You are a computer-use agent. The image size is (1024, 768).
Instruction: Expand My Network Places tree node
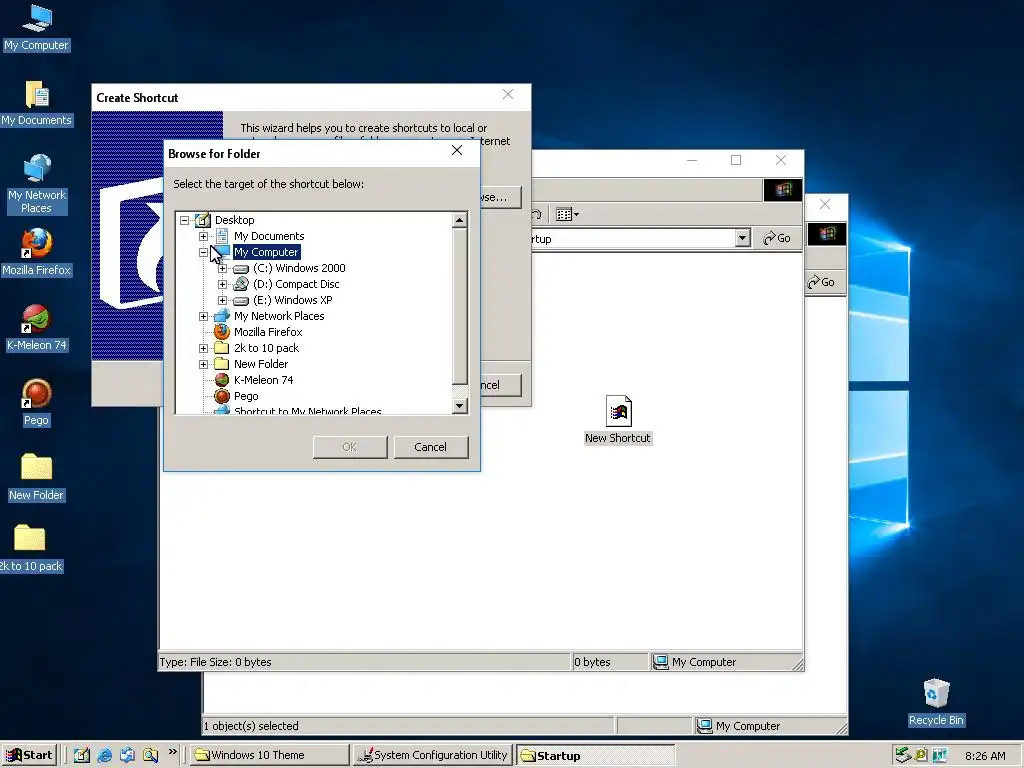[203, 316]
